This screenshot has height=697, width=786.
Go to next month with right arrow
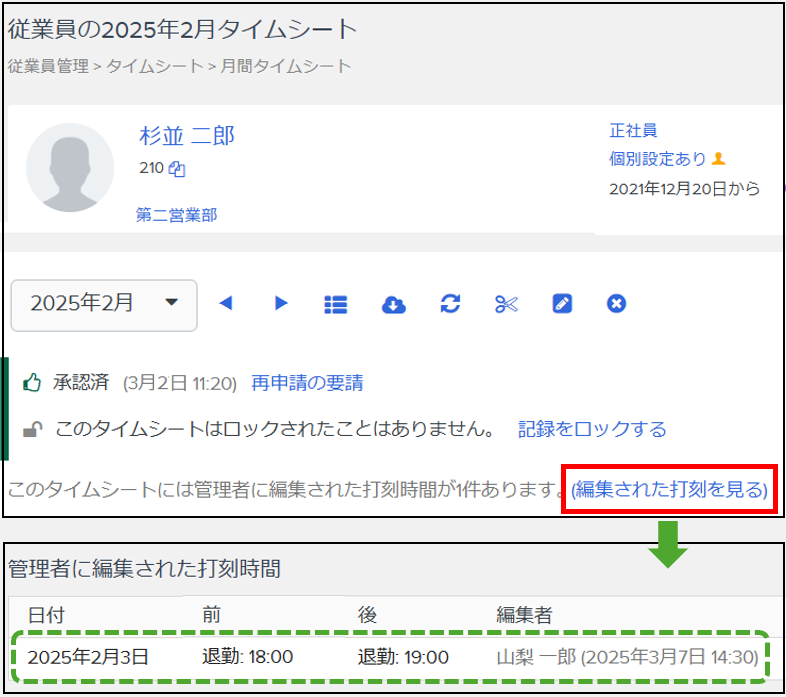(281, 303)
